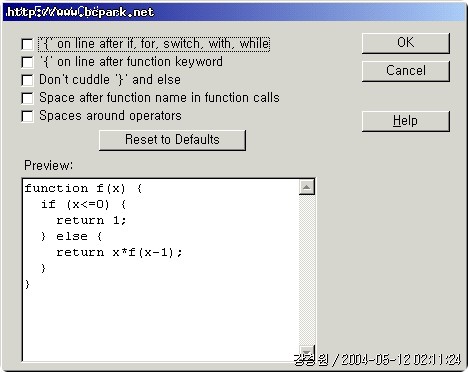Image resolution: width=468 pixels, height=372 pixels.
Task: Click 'function f(x) {' line in preview
Action: click(x=83, y=189)
